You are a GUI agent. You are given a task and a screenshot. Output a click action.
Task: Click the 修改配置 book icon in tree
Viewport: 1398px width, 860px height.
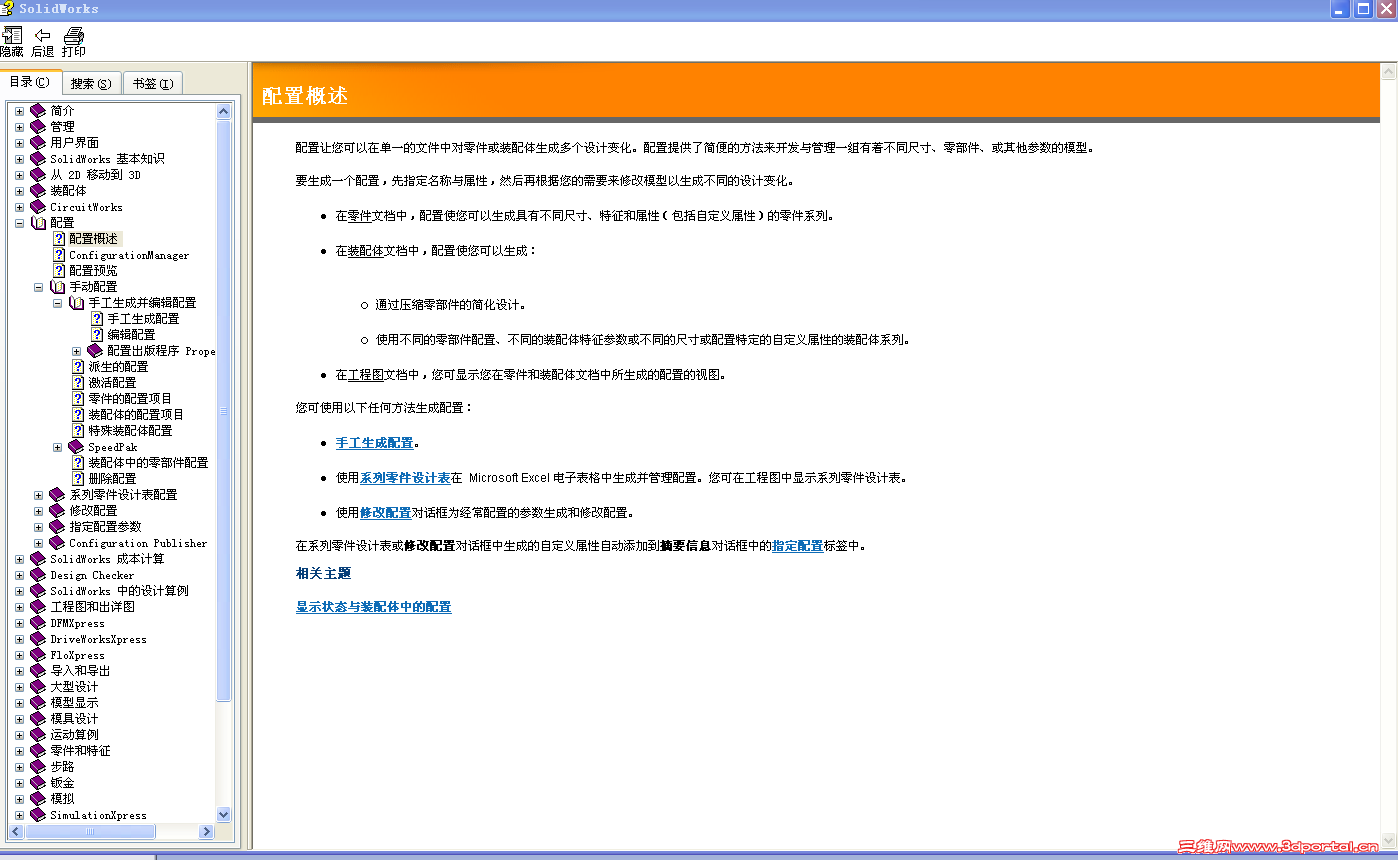(x=57, y=511)
